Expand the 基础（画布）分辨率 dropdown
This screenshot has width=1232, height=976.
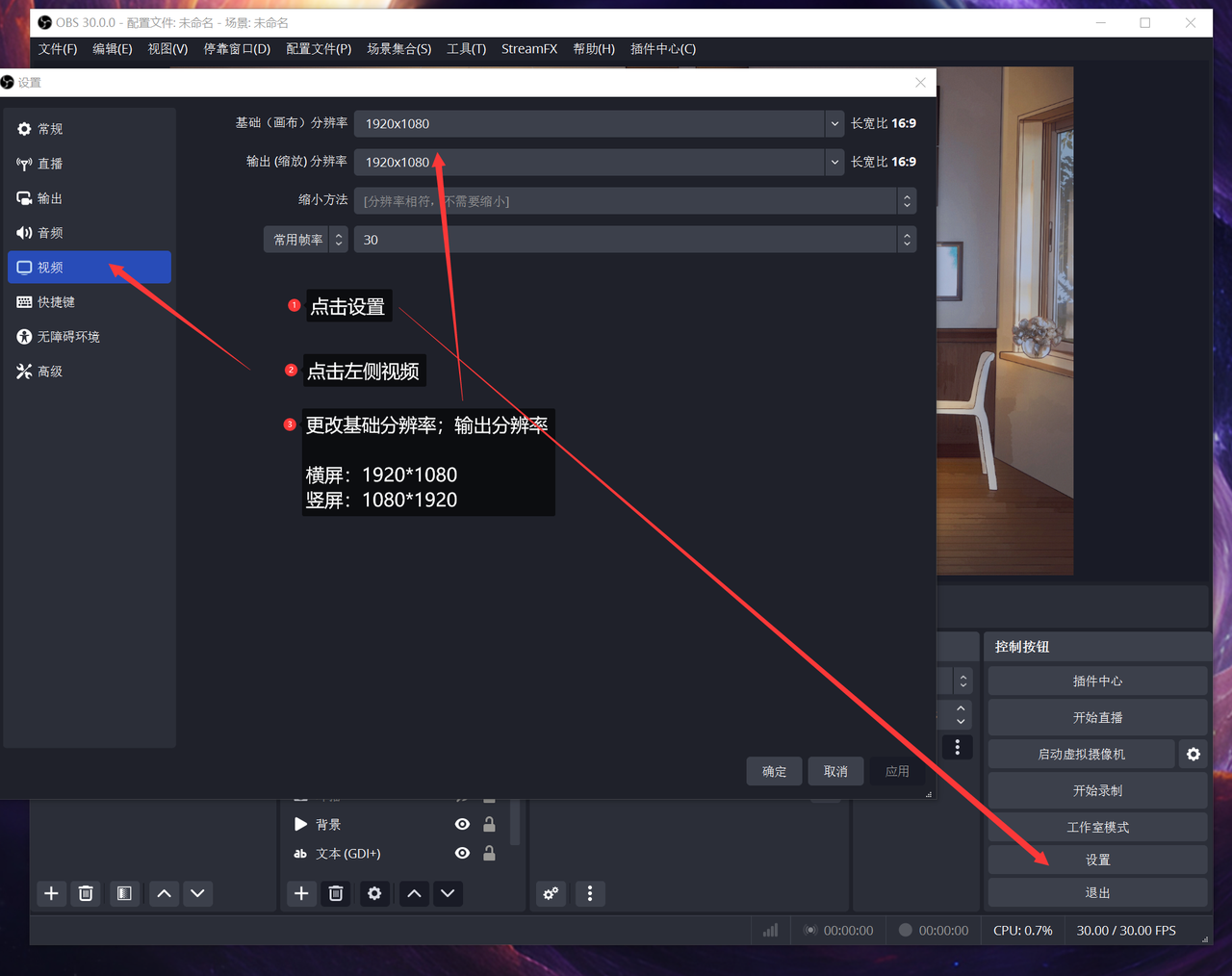point(834,123)
